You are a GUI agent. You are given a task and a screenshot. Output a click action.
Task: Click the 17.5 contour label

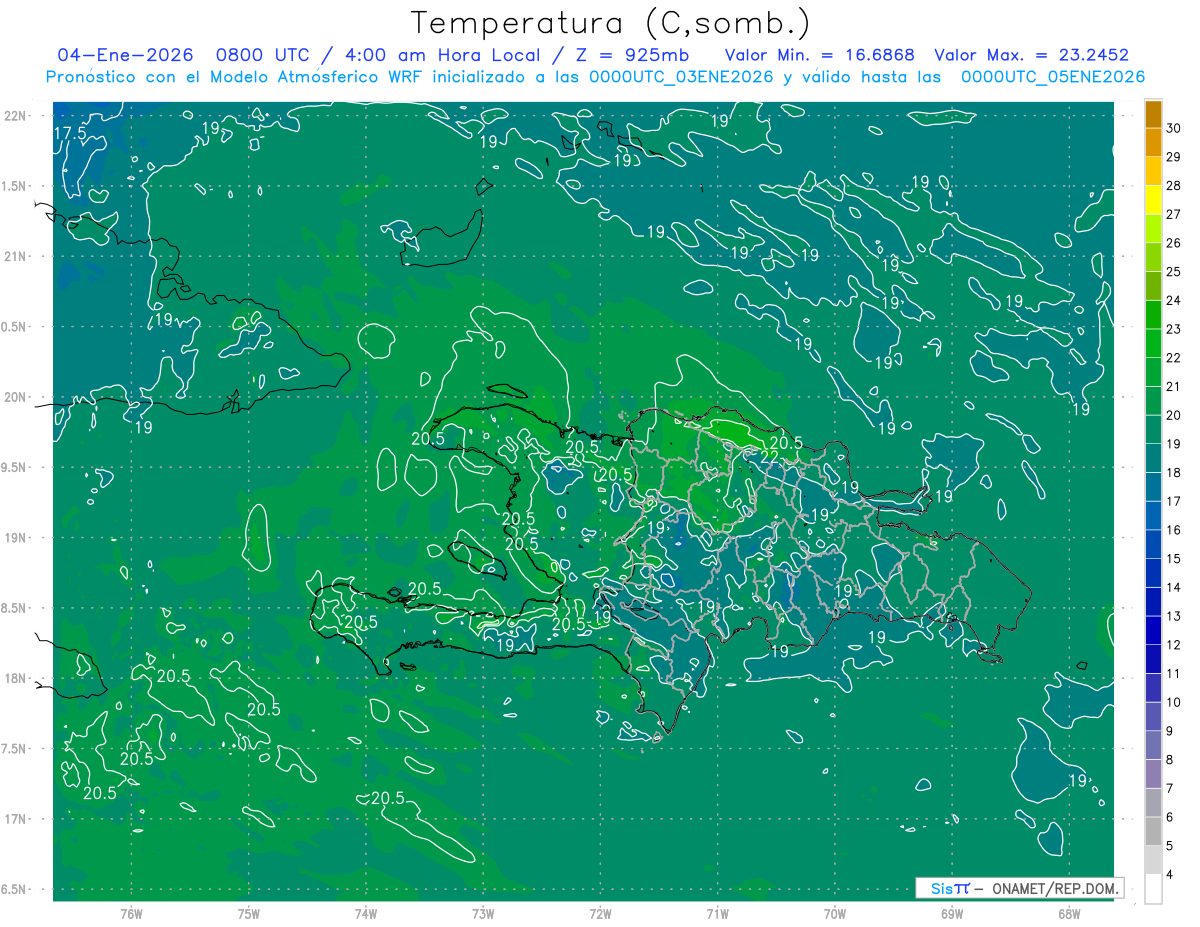click(70, 133)
